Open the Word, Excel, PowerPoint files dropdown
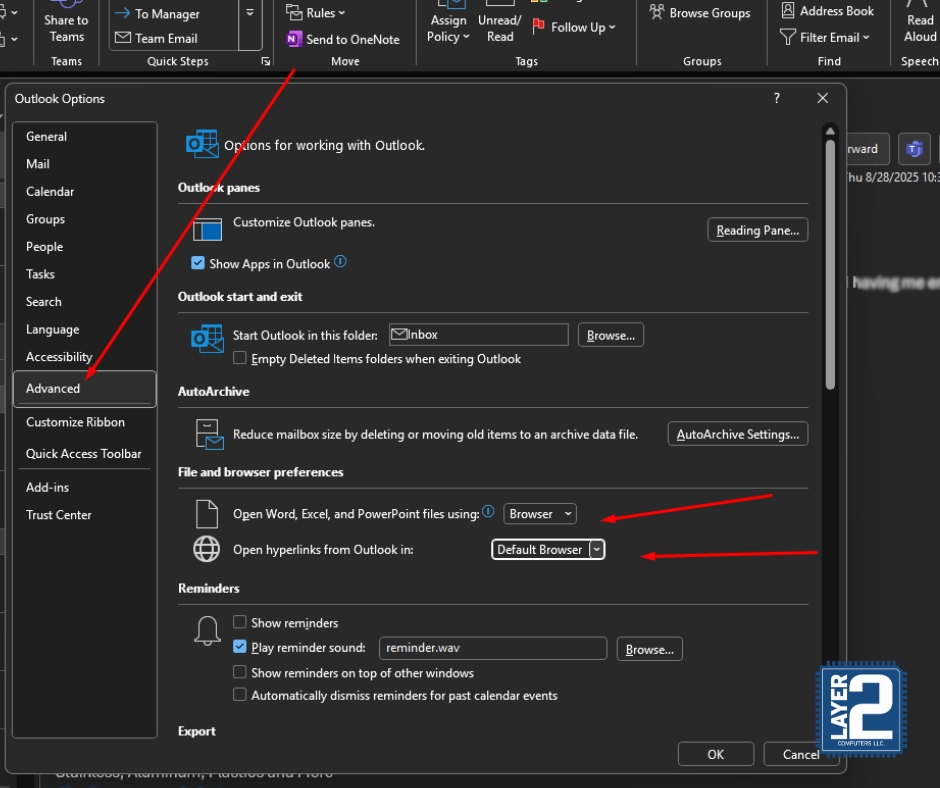This screenshot has height=788, width=940. coord(540,514)
